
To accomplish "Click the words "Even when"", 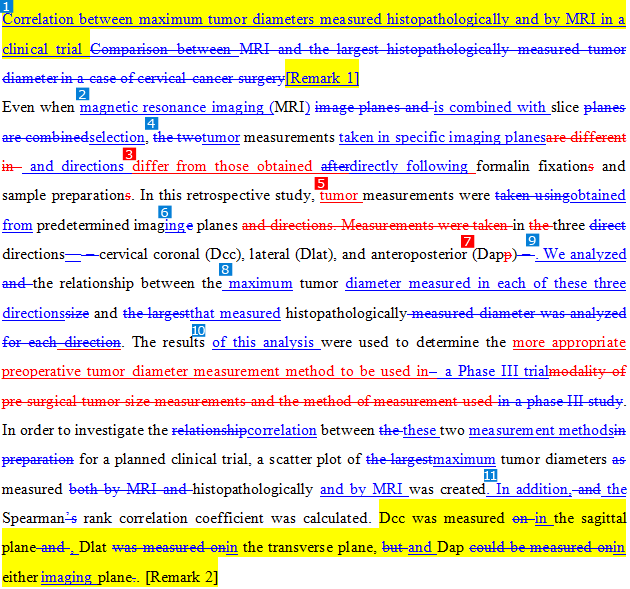I will [38, 107].
